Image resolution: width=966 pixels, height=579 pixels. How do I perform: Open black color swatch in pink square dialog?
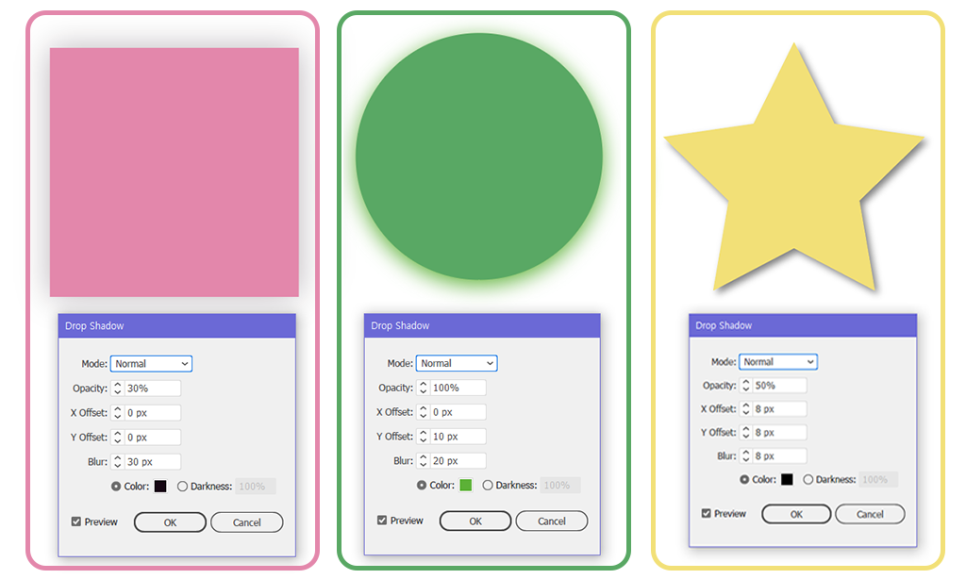[160, 486]
